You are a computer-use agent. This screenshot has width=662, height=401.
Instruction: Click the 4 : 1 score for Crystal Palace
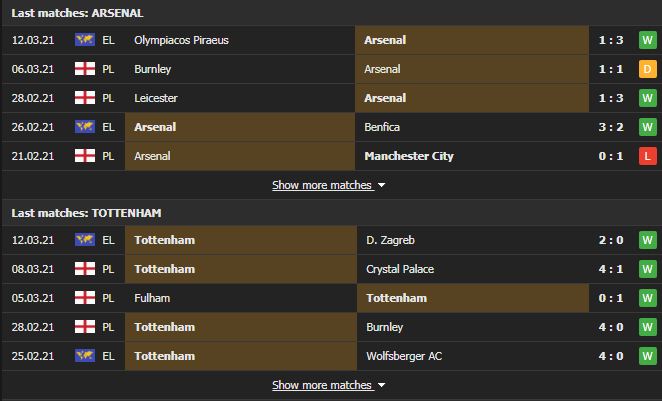(611, 269)
